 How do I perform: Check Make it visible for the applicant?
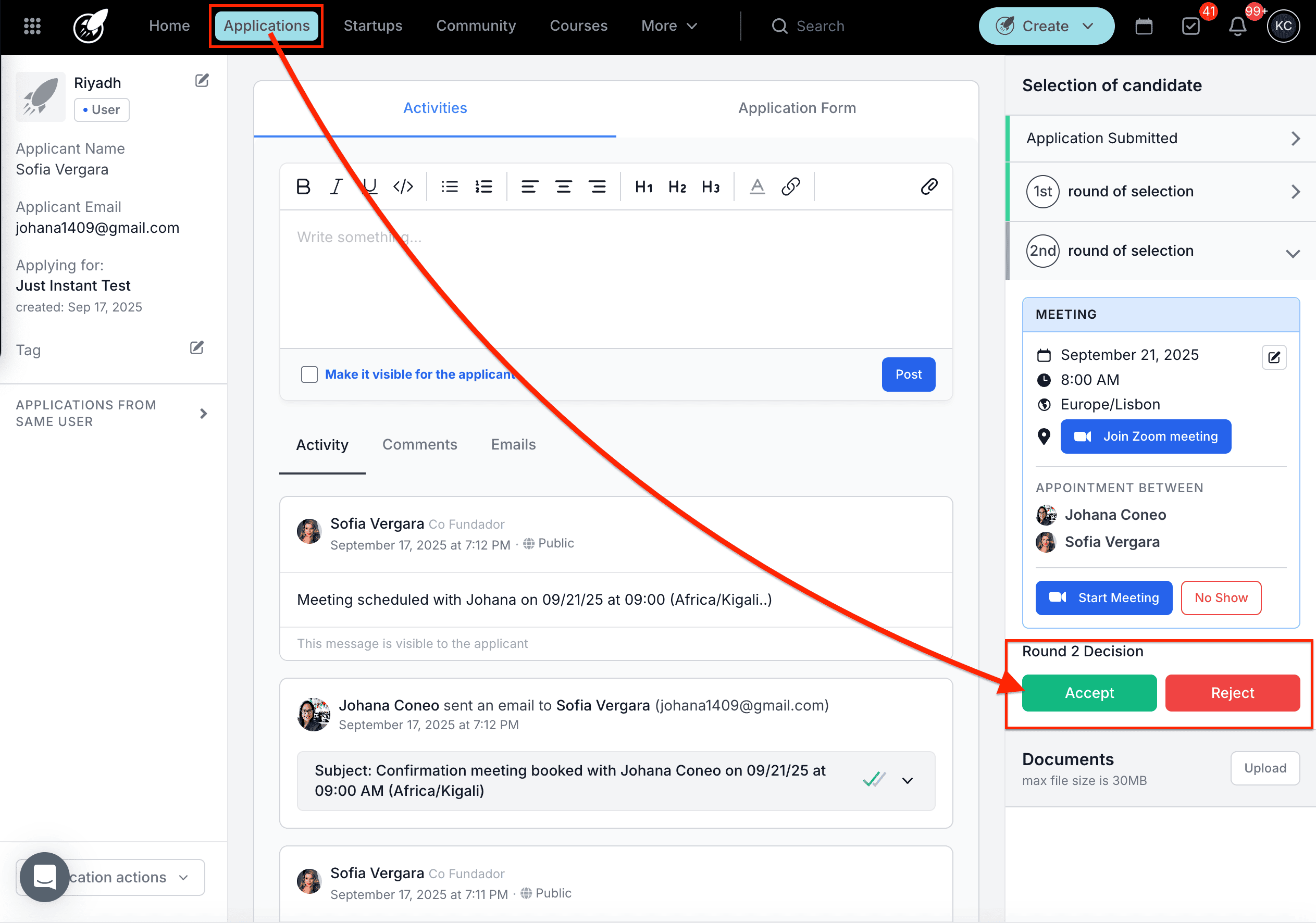click(309, 375)
